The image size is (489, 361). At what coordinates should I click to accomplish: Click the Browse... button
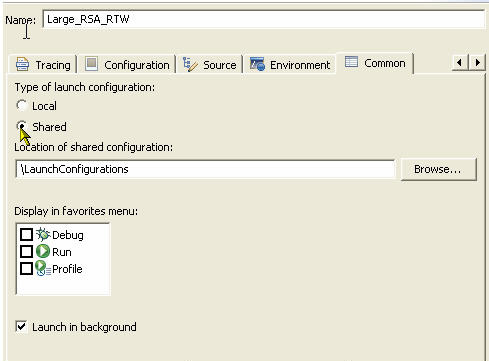(x=438, y=169)
